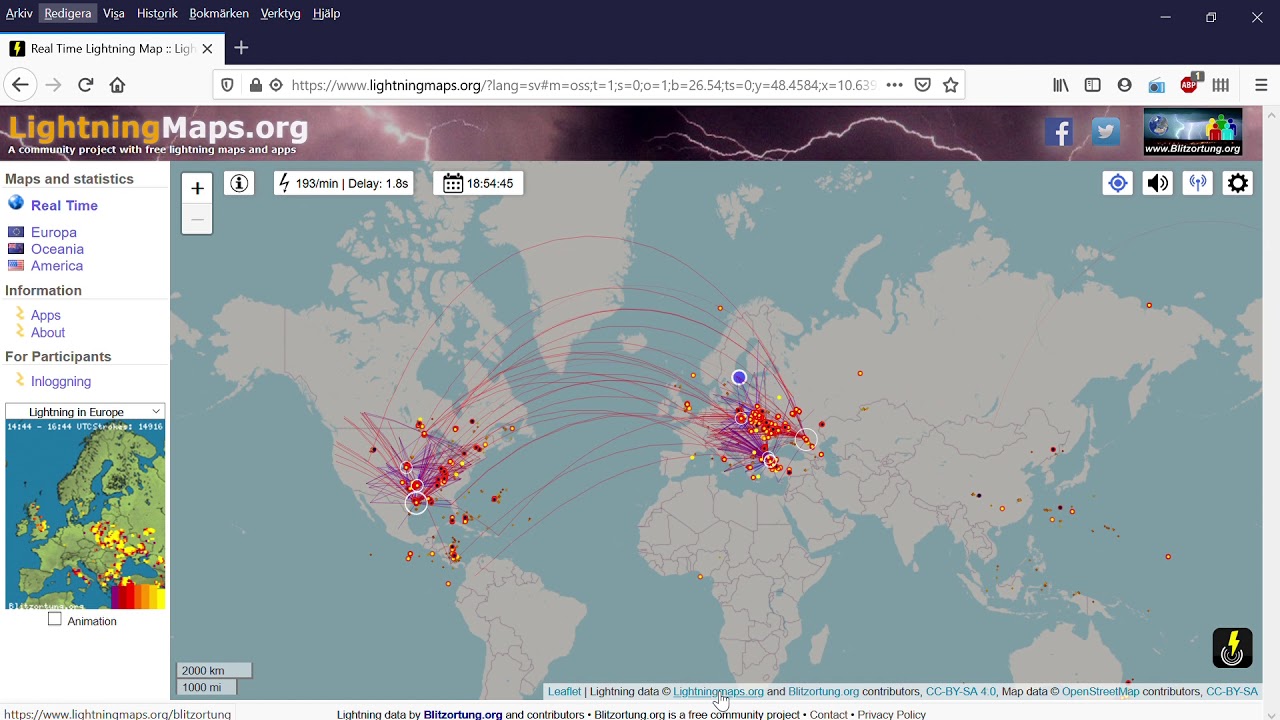Click the lightning app badge icon
This screenshot has height=720, width=1280.
(x=1232, y=648)
